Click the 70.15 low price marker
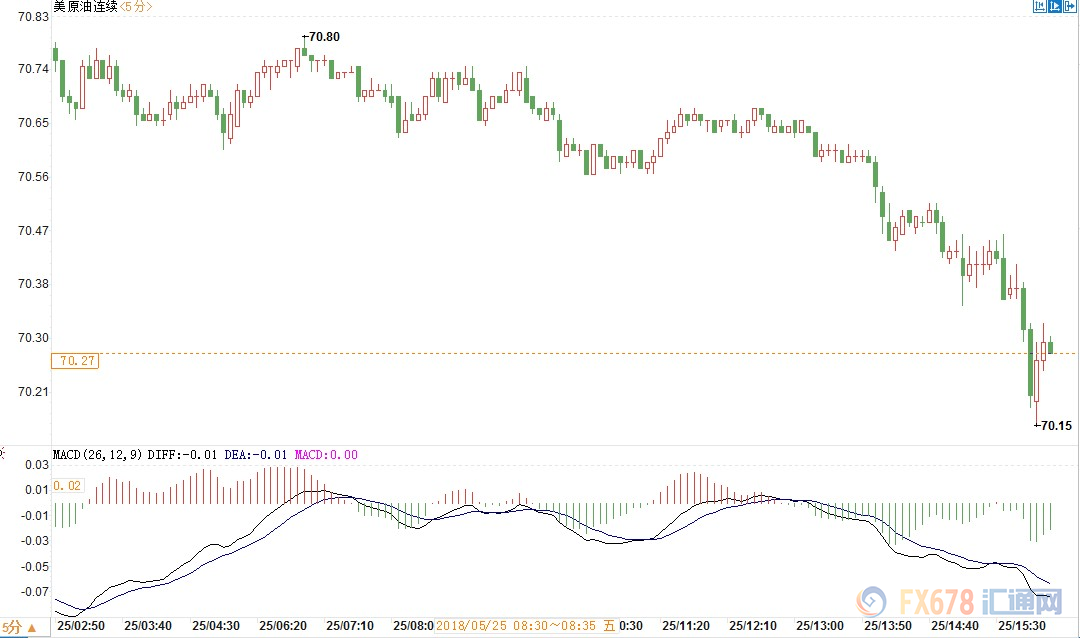The width and height of the screenshot is (1080, 638). click(1055, 426)
